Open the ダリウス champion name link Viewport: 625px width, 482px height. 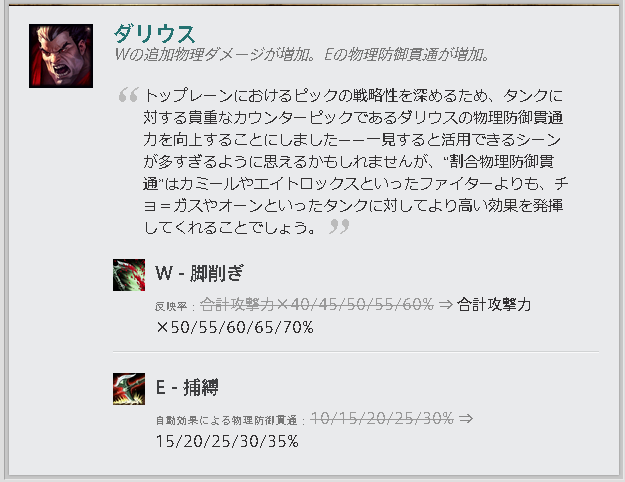tap(155, 33)
